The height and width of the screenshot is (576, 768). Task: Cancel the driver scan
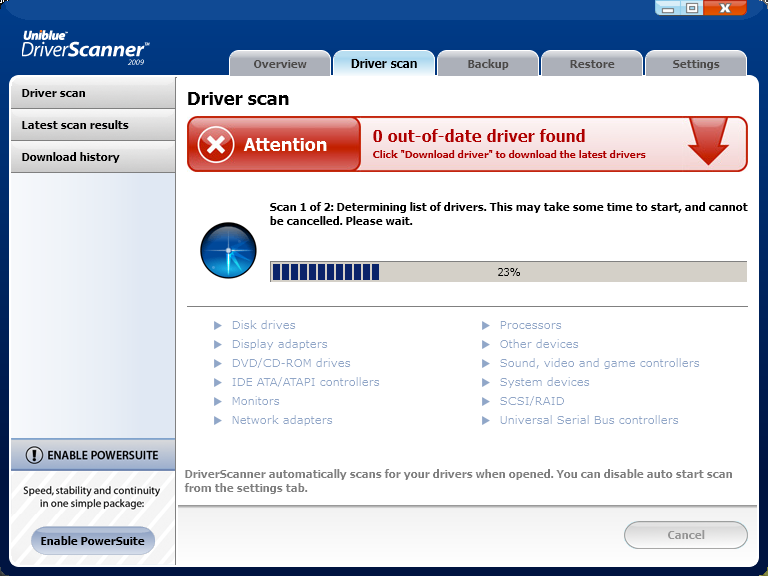coord(685,535)
